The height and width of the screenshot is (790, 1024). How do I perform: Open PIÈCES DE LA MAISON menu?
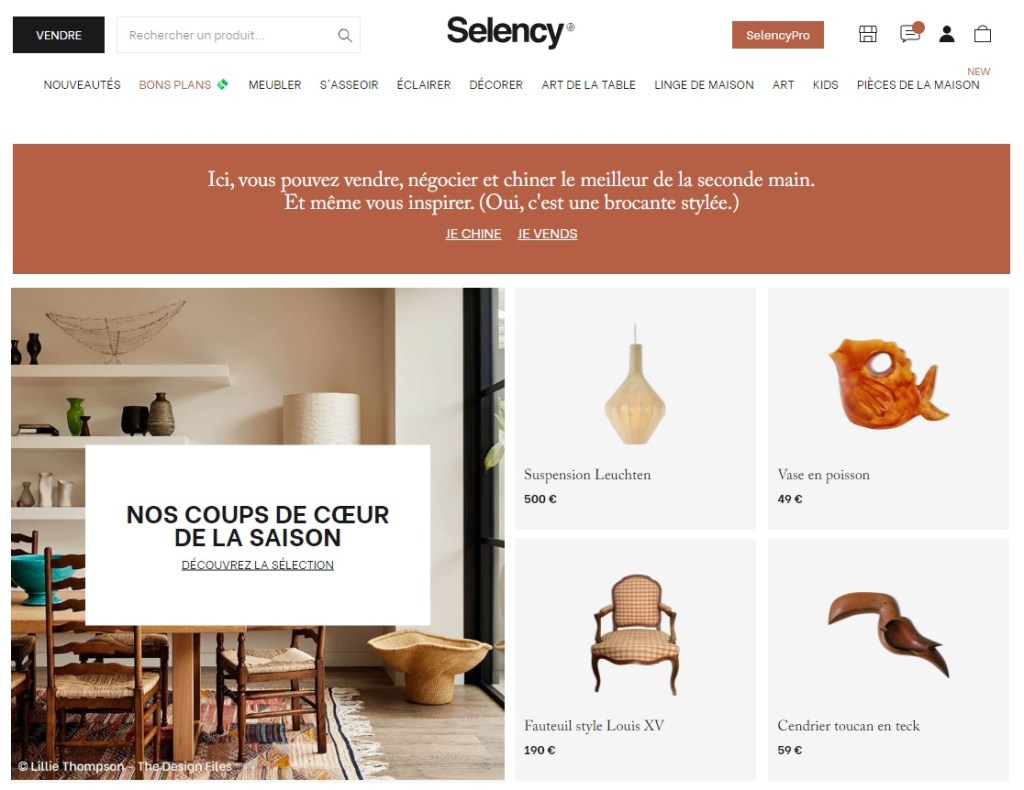(918, 85)
